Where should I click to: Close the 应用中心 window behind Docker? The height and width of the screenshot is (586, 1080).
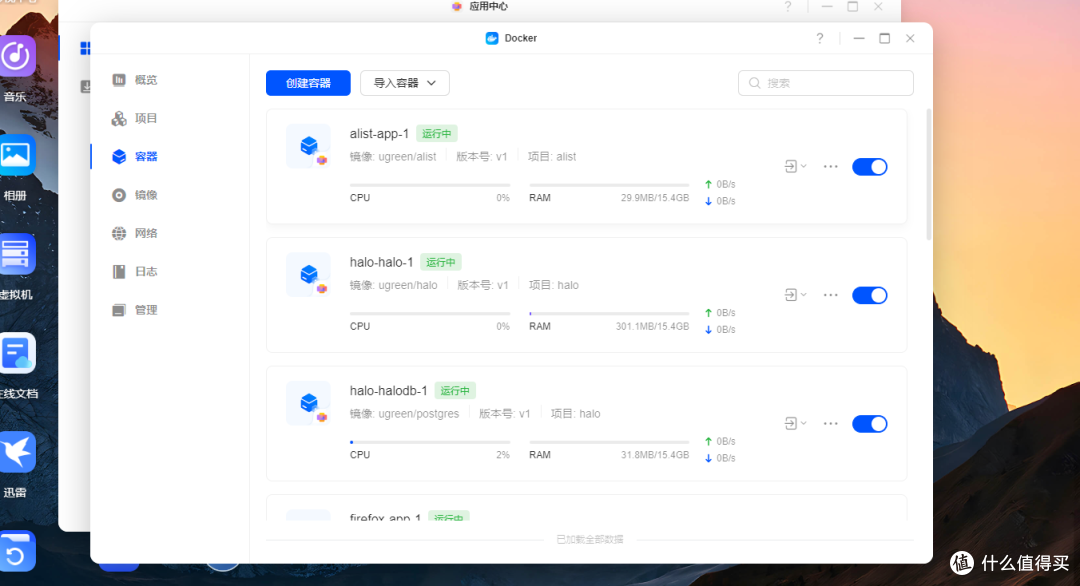tap(878, 7)
